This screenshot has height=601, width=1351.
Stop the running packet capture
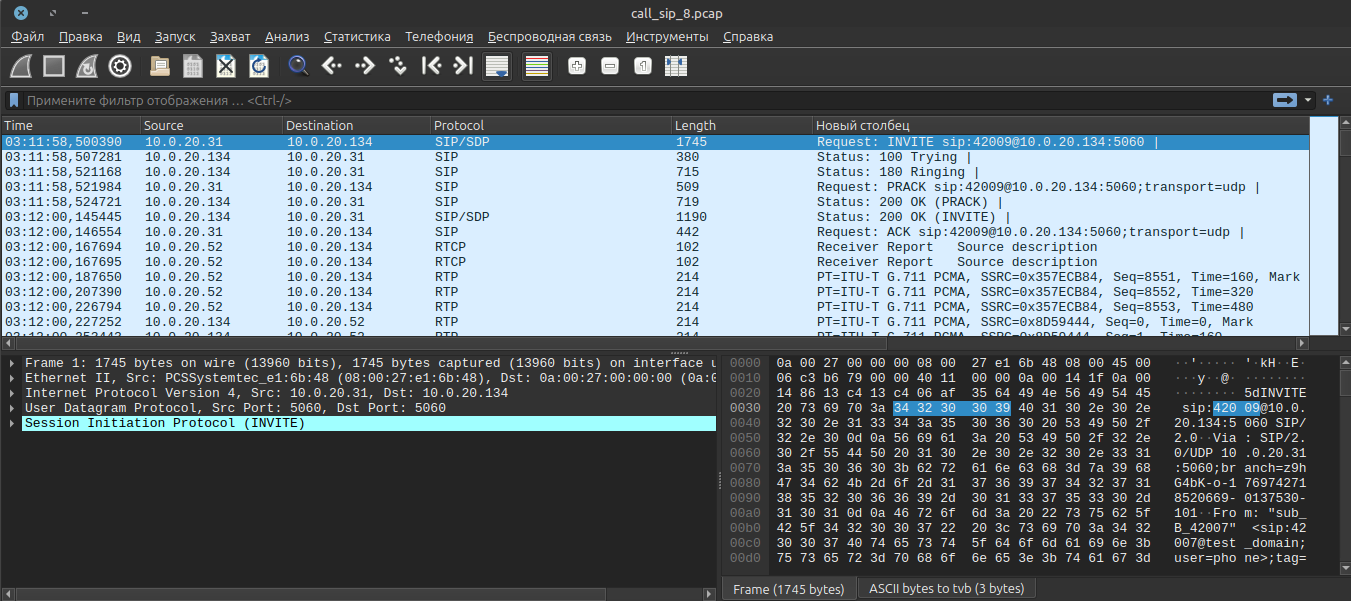click(54, 66)
